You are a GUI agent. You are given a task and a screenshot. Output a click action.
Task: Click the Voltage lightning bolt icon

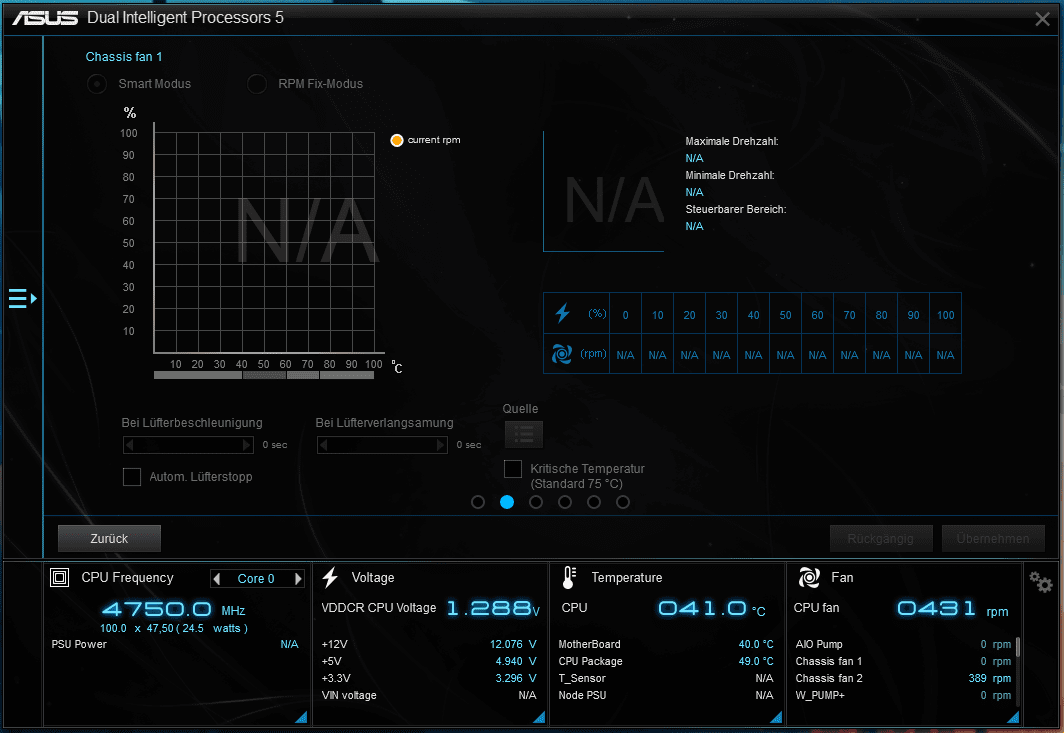click(330, 578)
